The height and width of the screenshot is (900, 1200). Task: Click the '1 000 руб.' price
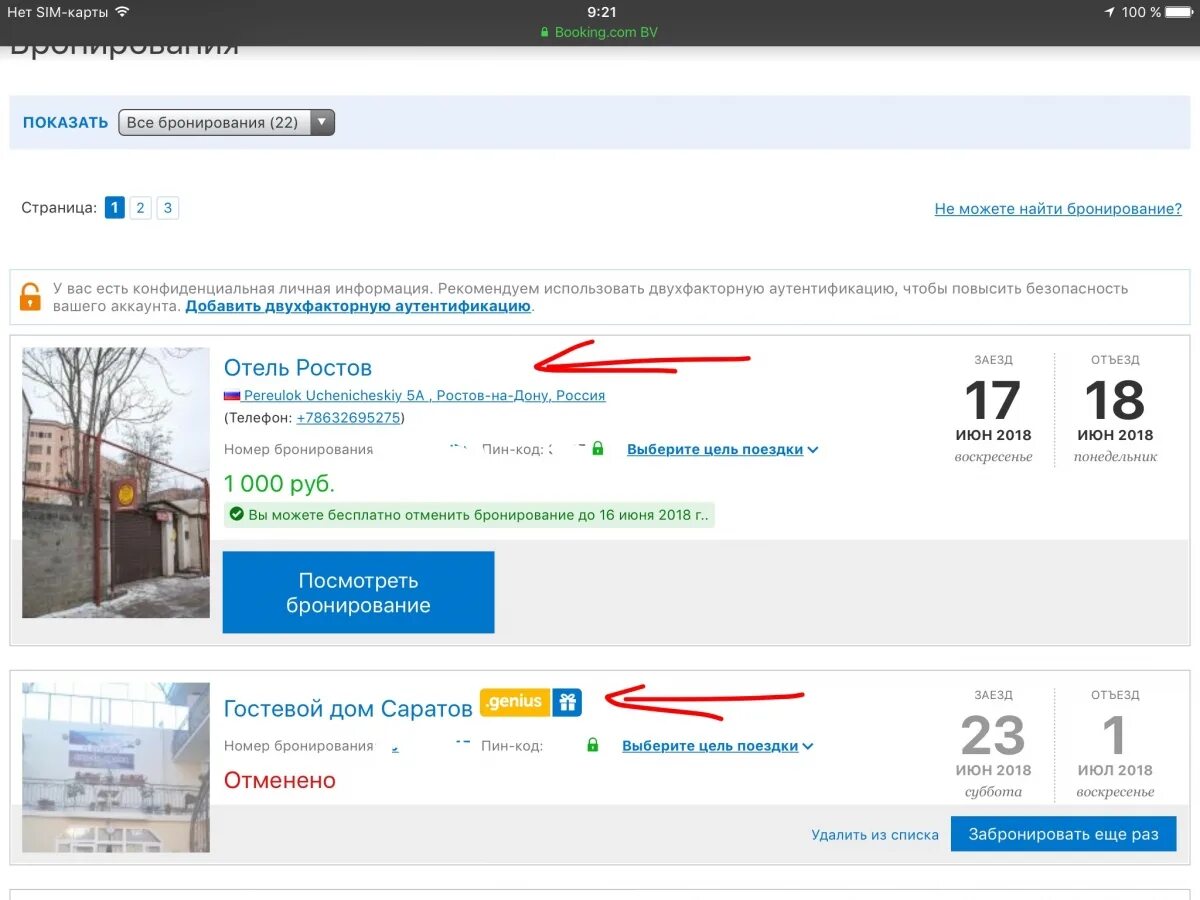[279, 484]
